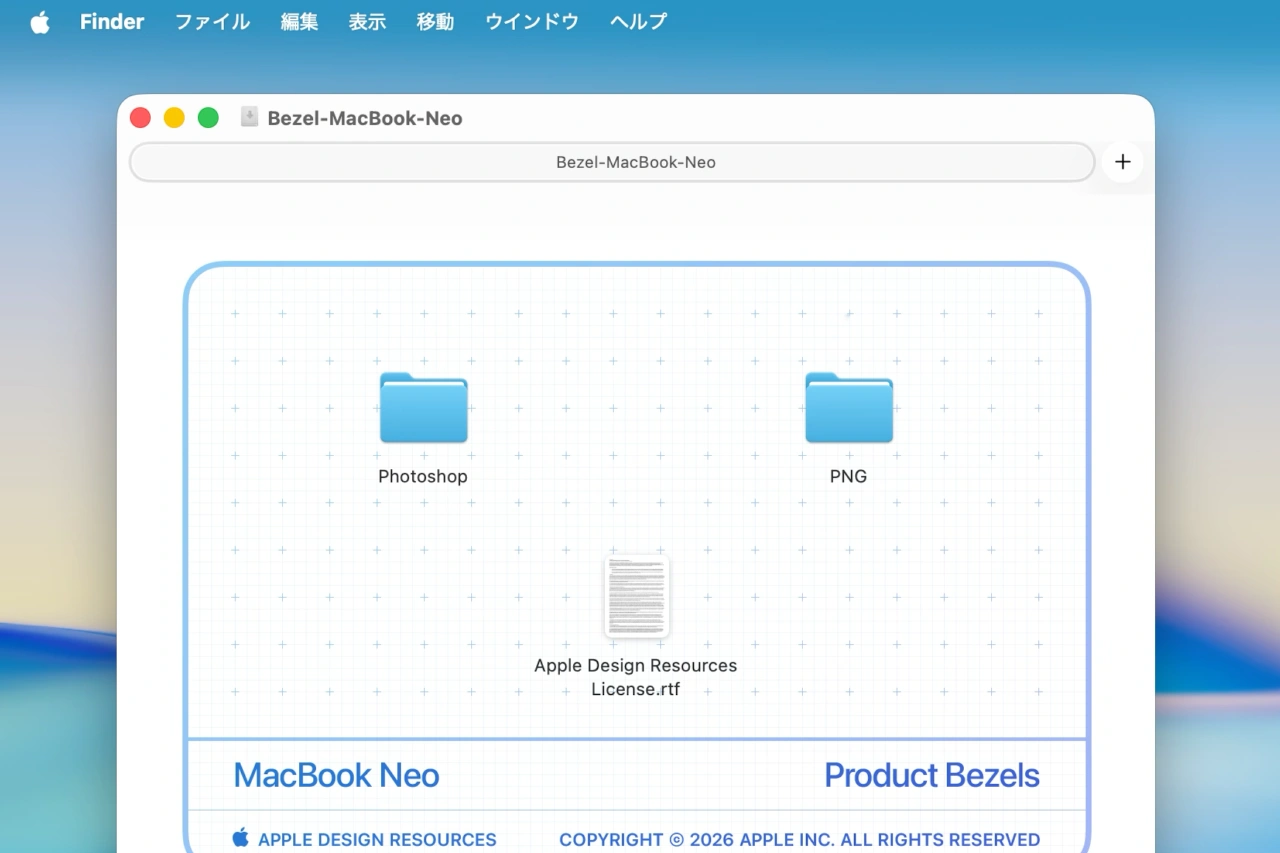This screenshot has width=1280, height=853.
Task: Open a new tab with the plus button
Action: 1122,161
